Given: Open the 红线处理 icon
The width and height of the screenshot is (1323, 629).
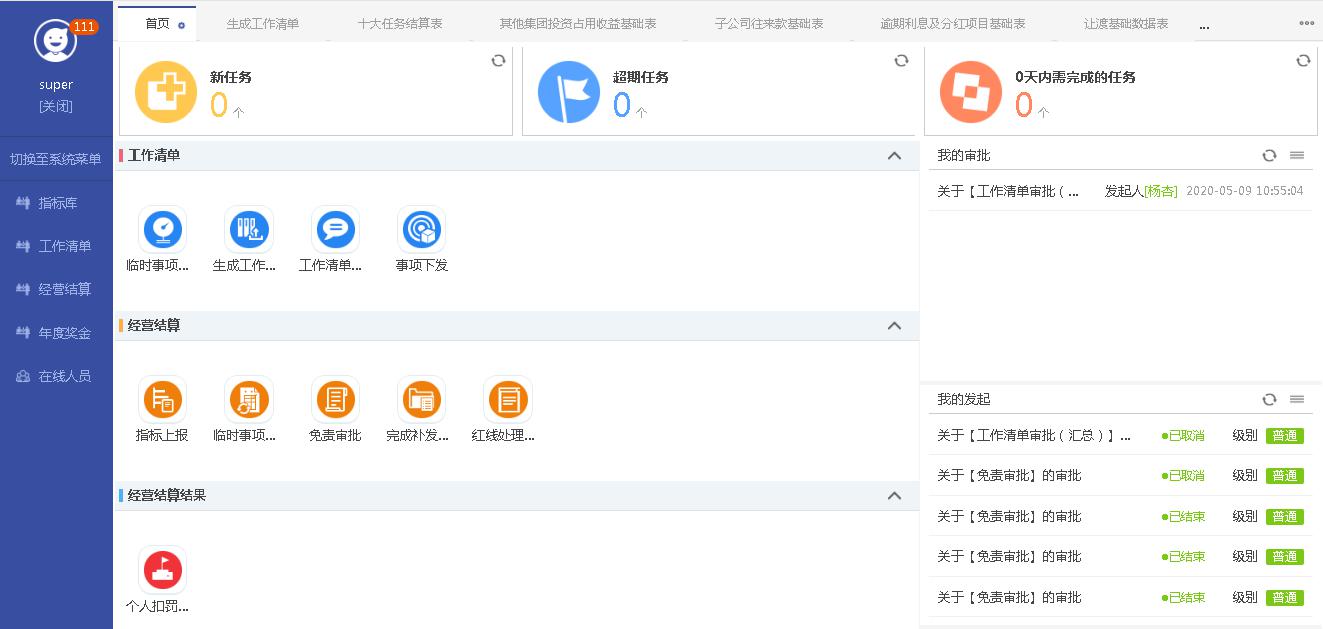Looking at the screenshot, I should click(x=507, y=400).
